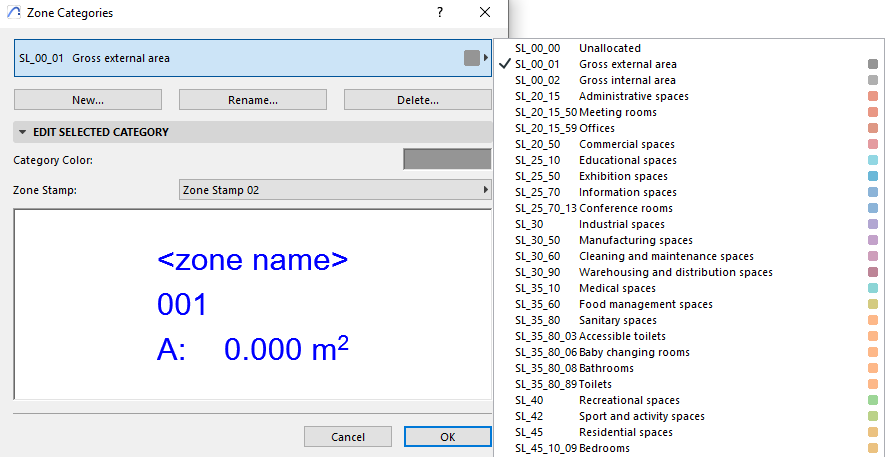Click the zone stamp preview area
Image resolution: width=892 pixels, height=457 pixels.
click(253, 304)
